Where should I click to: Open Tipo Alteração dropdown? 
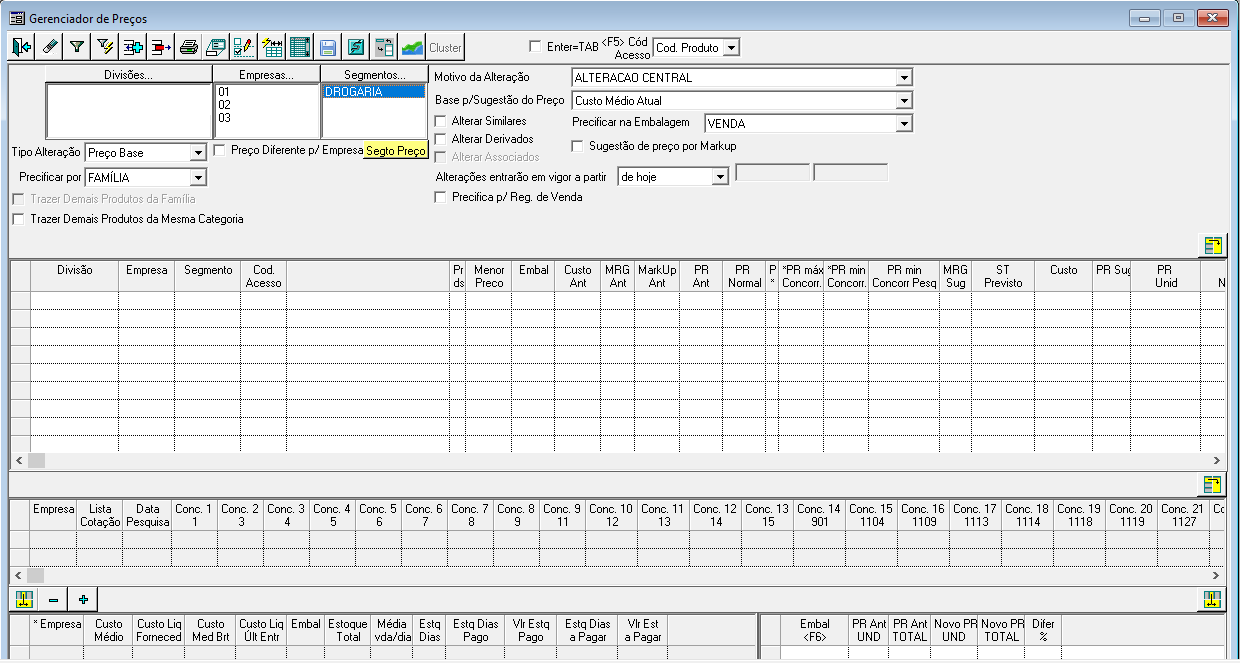[x=197, y=153]
